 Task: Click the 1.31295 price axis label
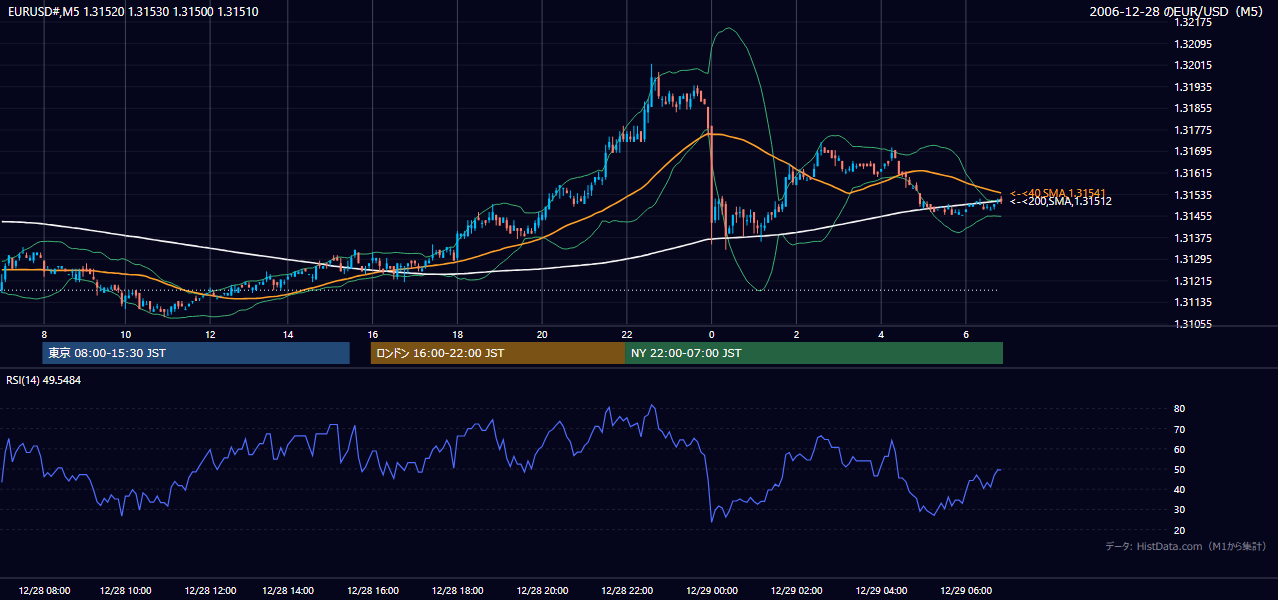click(1193, 259)
